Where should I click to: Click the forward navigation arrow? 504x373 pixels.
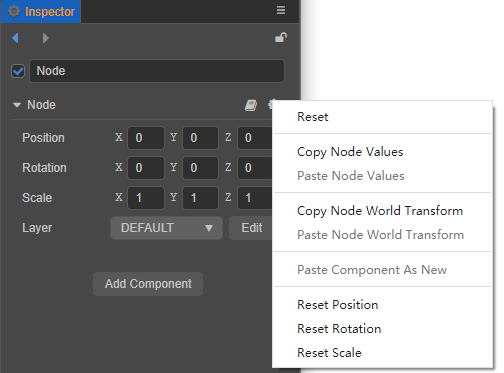pos(46,38)
